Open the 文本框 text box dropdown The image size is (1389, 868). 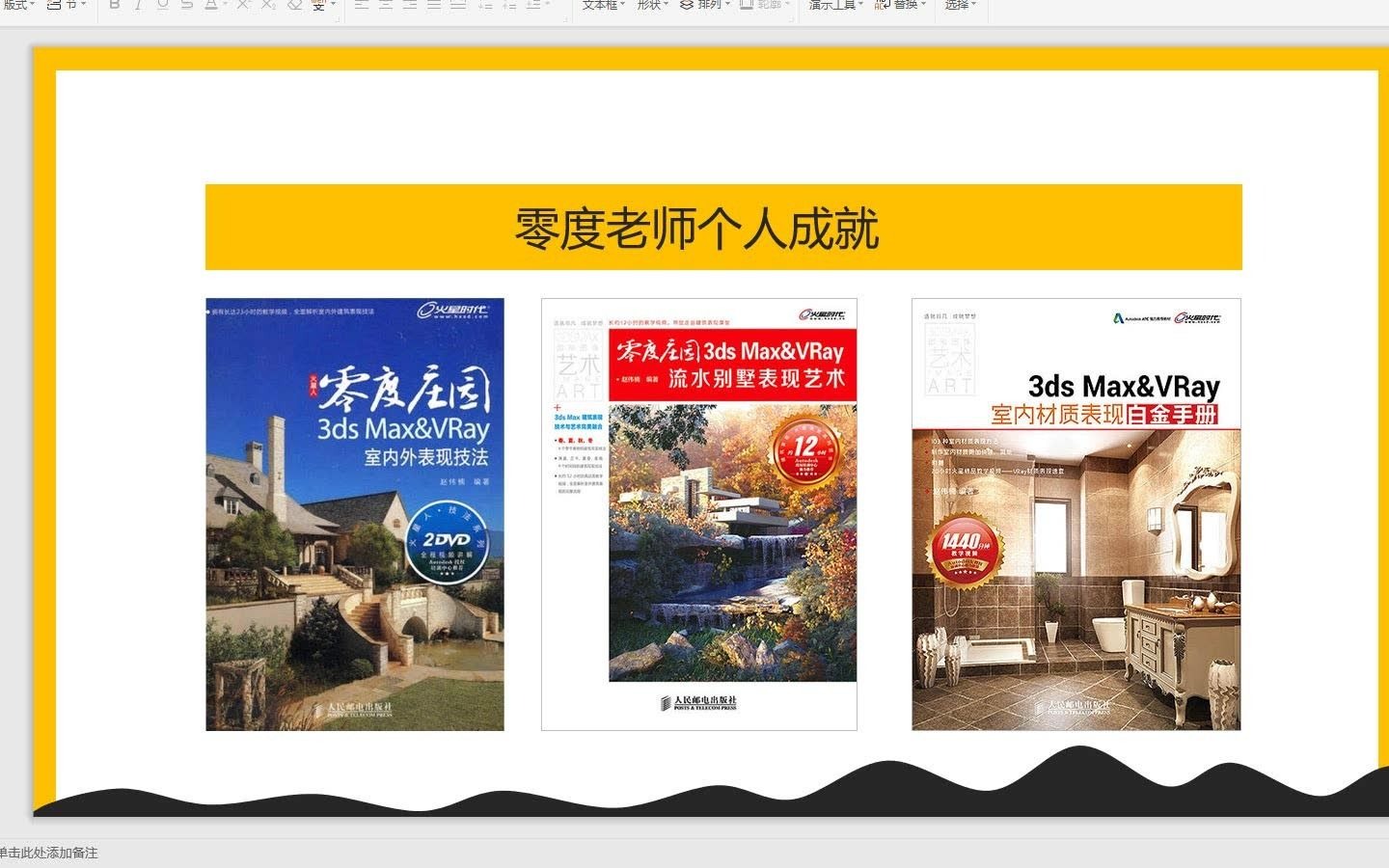click(x=603, y=5)
